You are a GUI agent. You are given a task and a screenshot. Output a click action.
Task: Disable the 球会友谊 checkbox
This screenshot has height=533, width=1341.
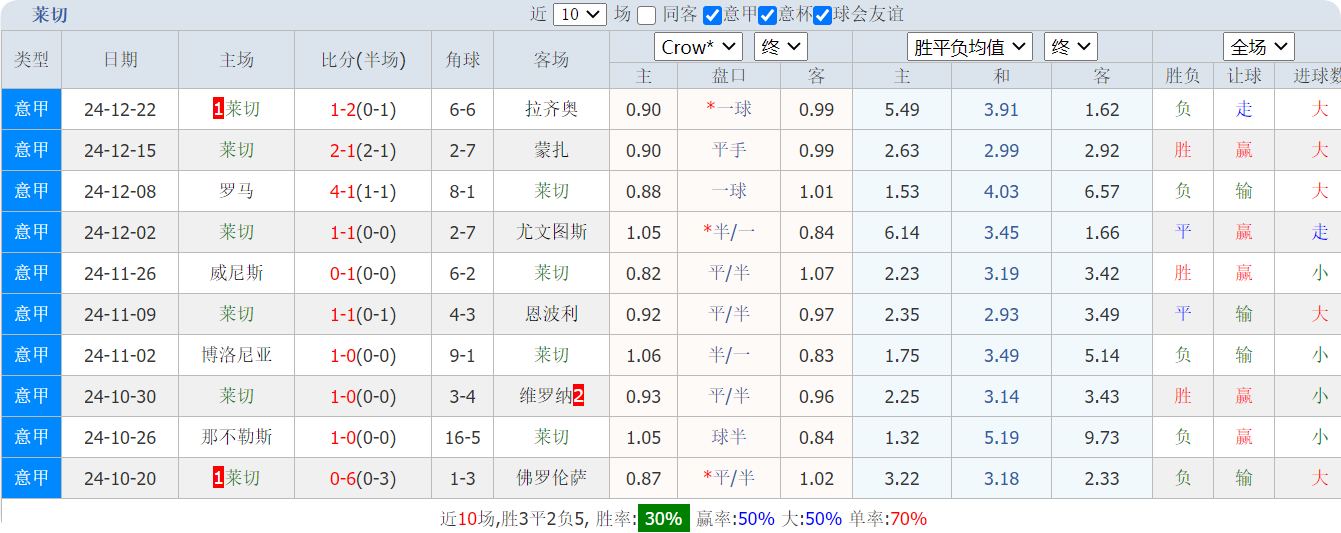[x=822, y=15]
